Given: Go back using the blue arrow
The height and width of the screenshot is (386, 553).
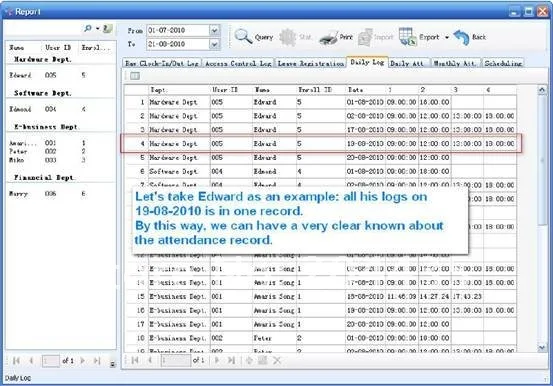Looking at the screenshot, I should [x=461, y=37].
